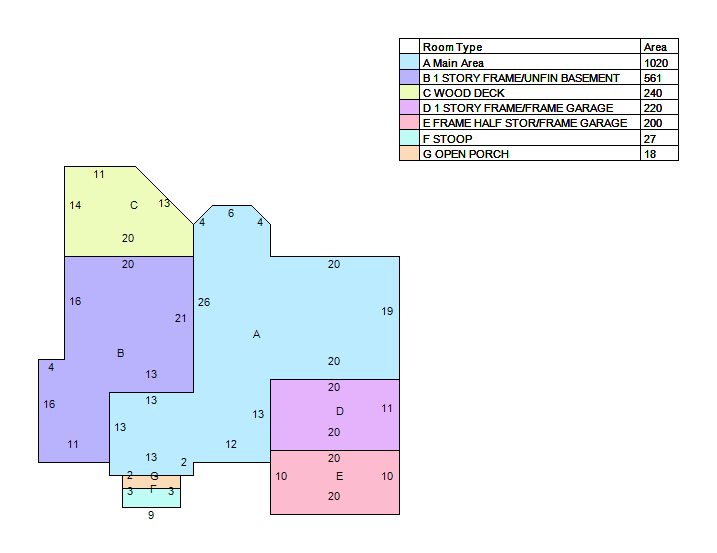Click dimension '6' at top of main area
The height and width of the screenshot is (553, 717).
tap(231, 213)
